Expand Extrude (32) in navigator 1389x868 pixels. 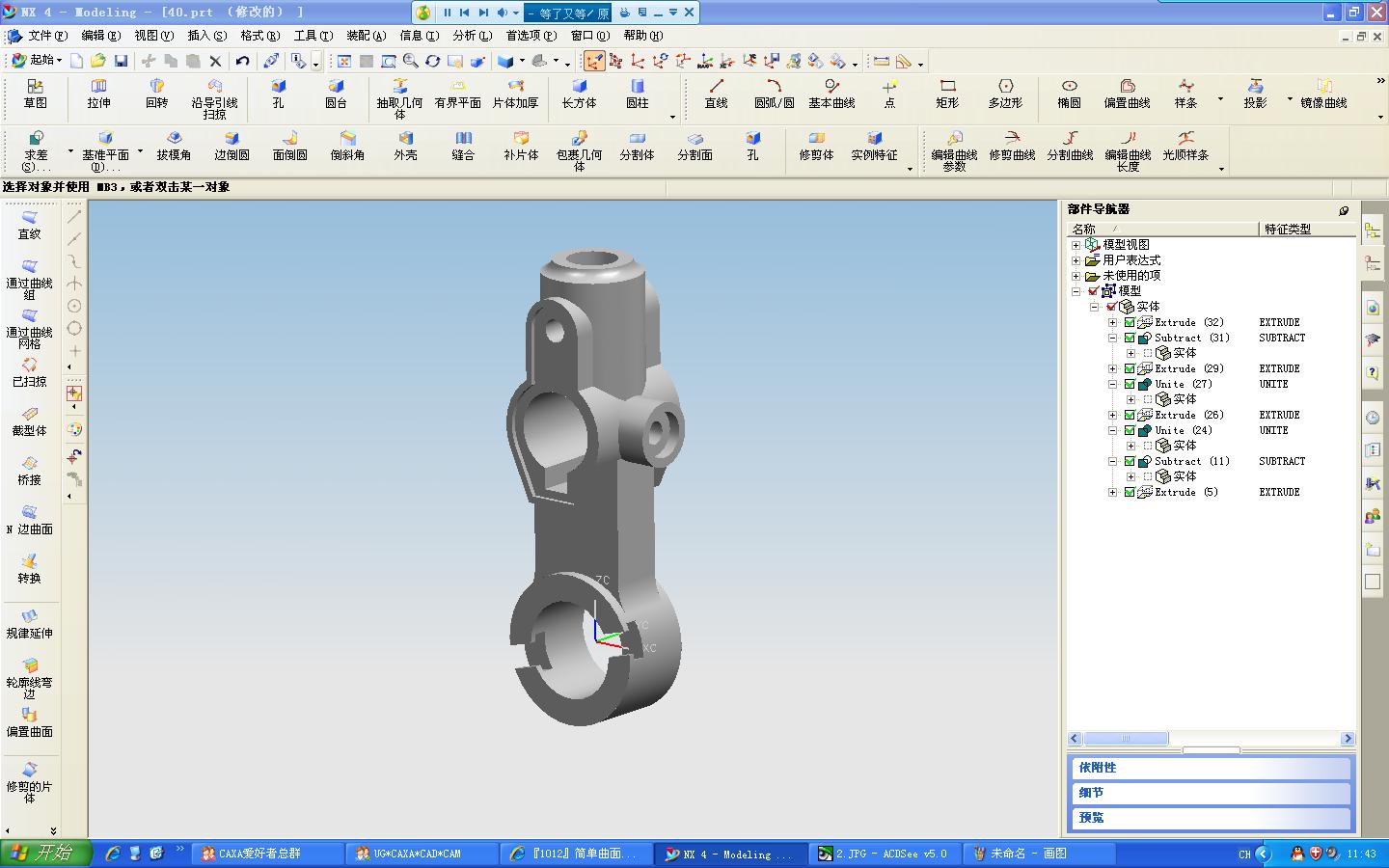click(x=1113, y=322)
